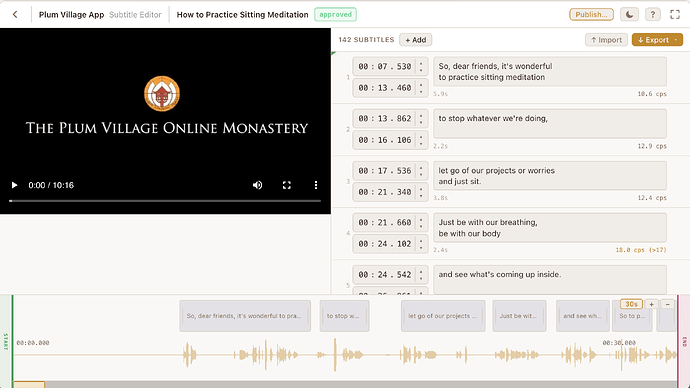Select timeline clip 'So to p...'
690x388 pixels.
(x=632, y=316)
